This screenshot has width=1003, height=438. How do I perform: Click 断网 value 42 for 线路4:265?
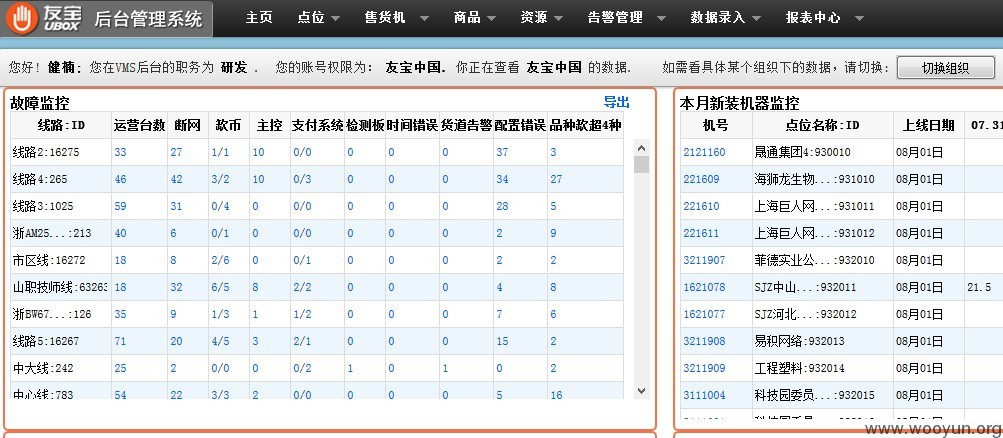177,180
